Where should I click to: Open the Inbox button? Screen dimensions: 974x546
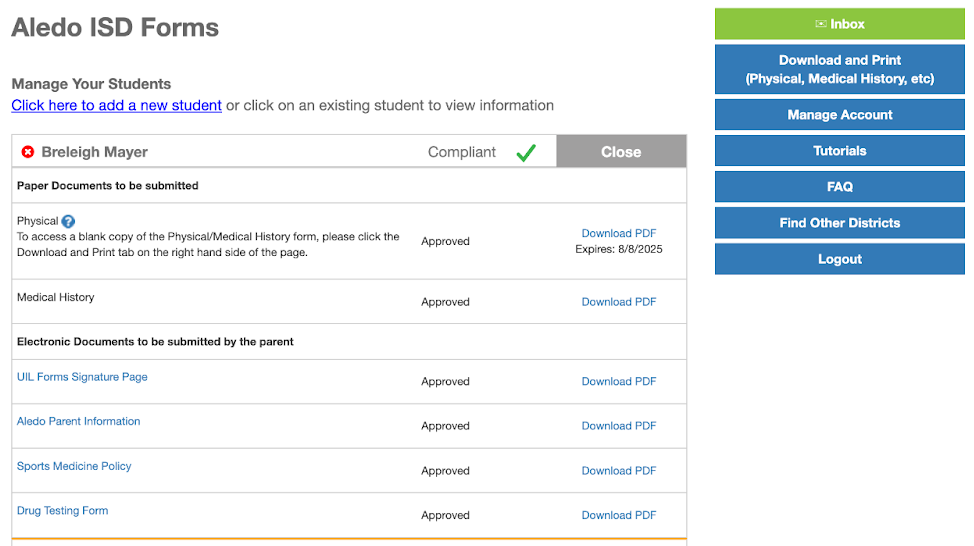[839, 24]
